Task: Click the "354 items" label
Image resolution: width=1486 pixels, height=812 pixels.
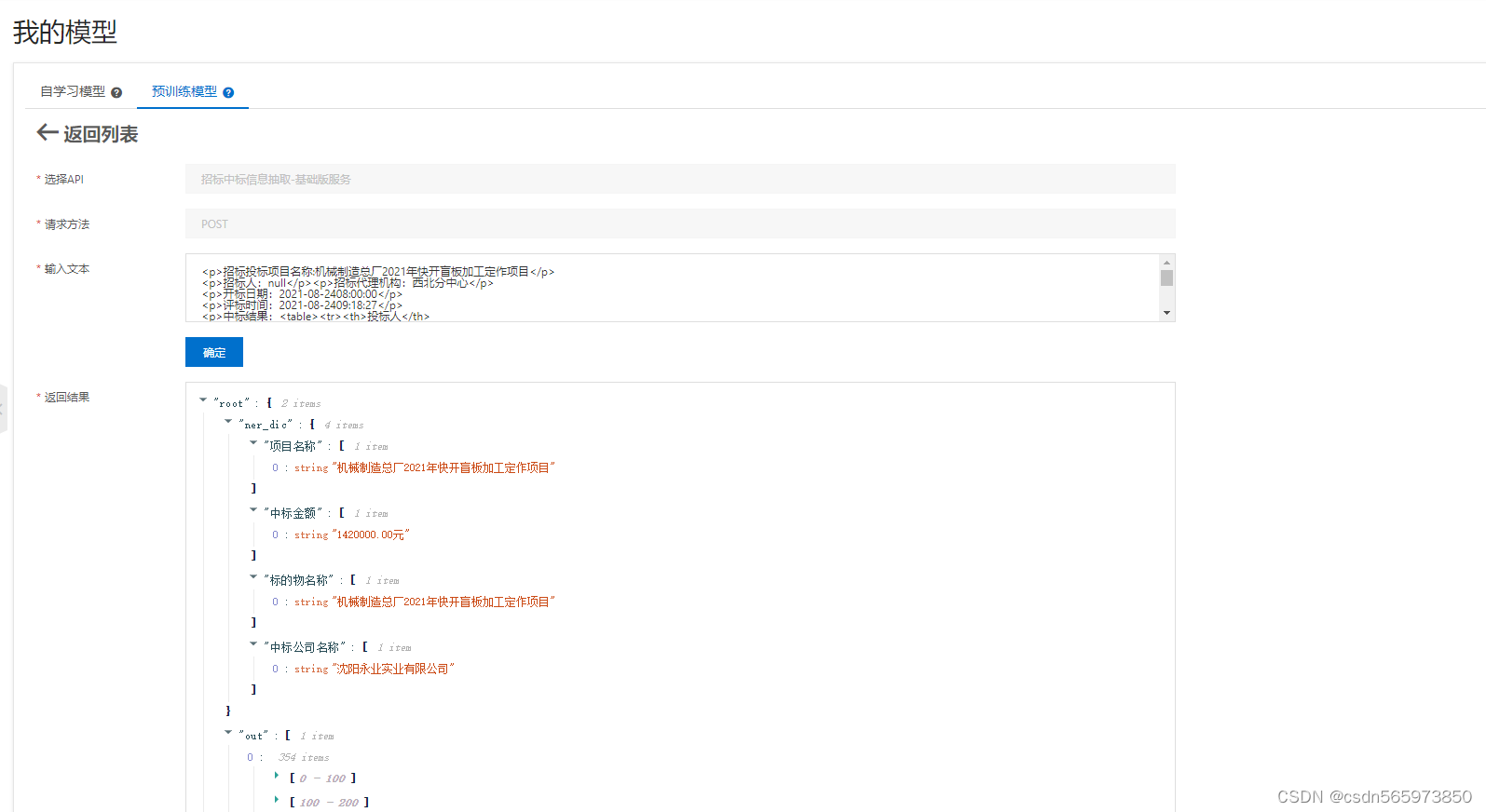Action: click(304, 758)
